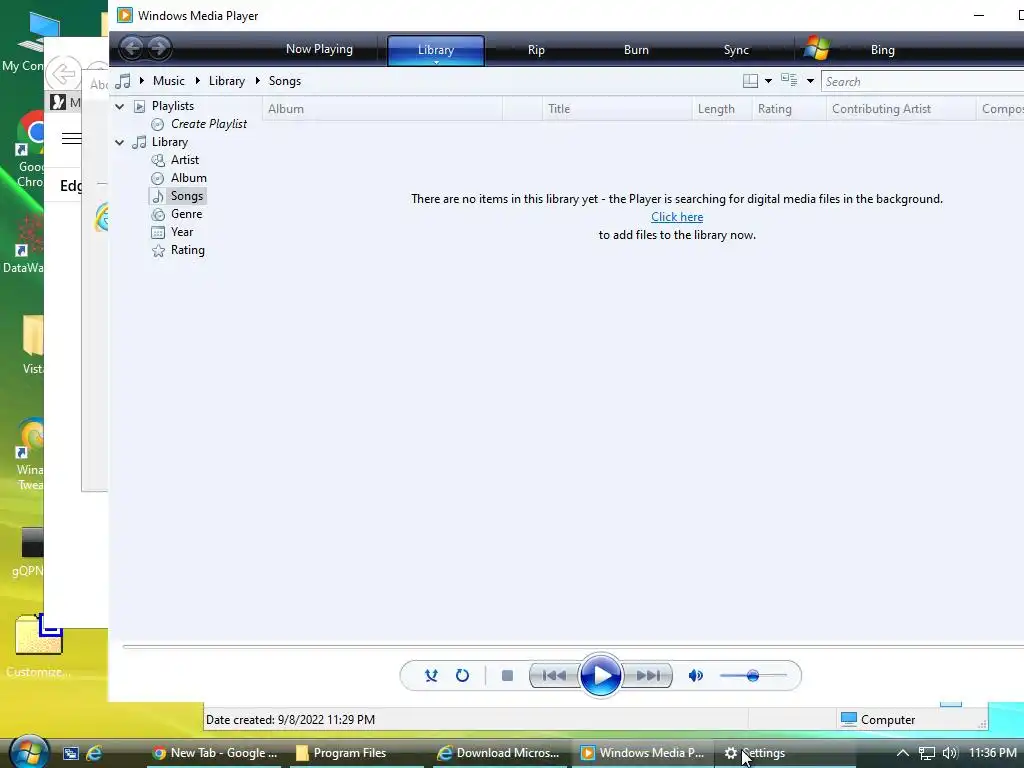Screen dimensions: 1024x768
Task: Launch Internet Explorer from the quick launch
Action: [94, 753]
